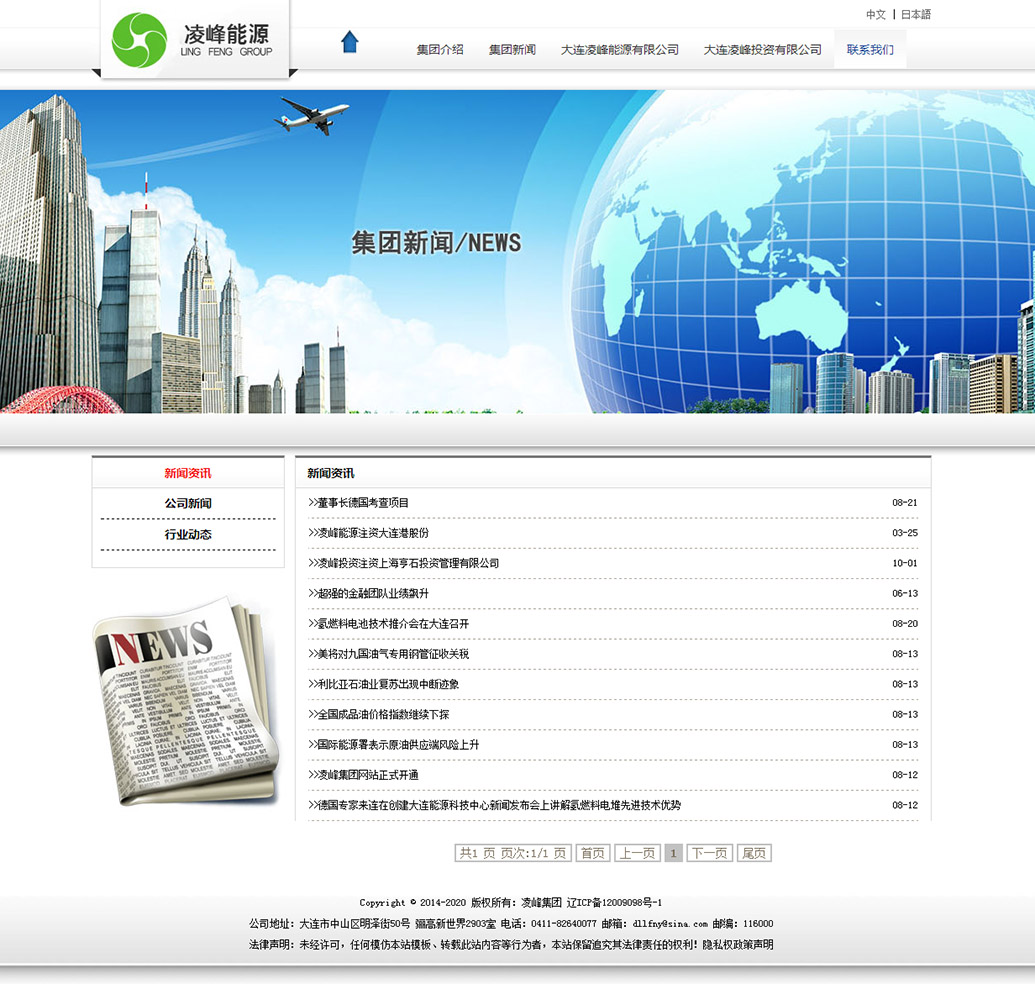Go to 大连凌峰能源有限公司 page
The height and width of the screenshot is (984, 1035).
point(619,50)
